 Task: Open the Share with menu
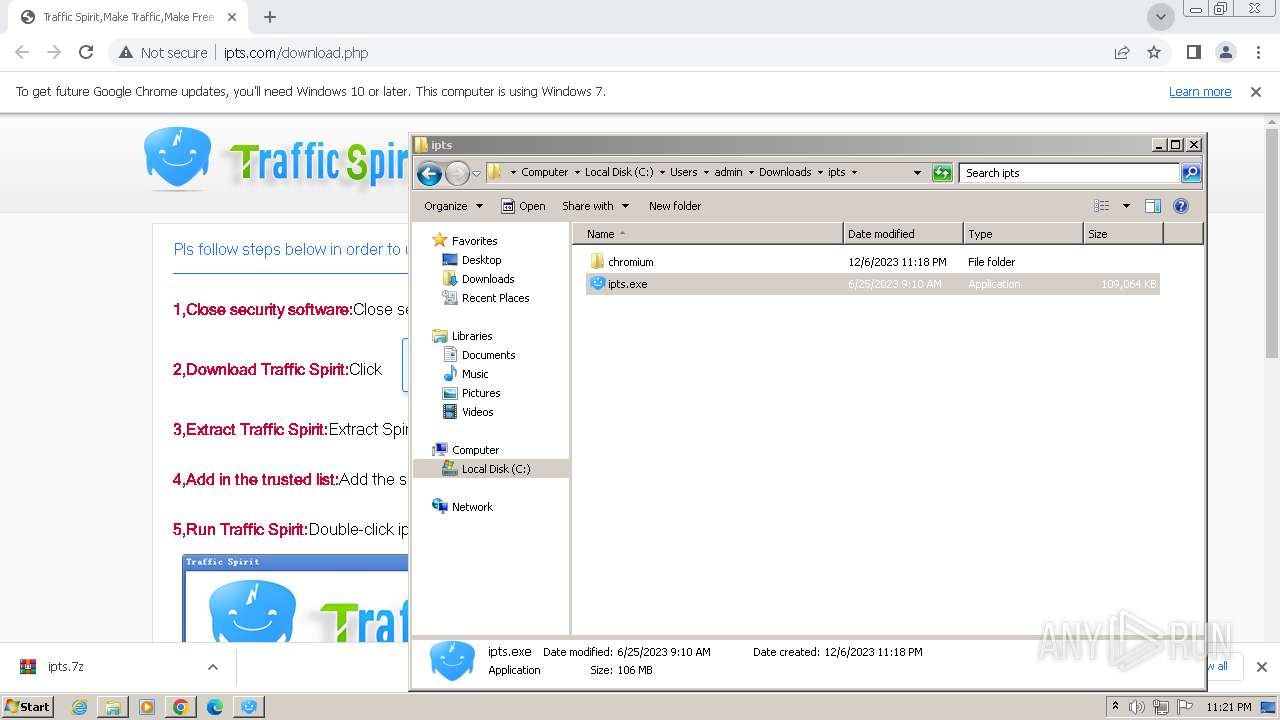(x=595, y=206)
